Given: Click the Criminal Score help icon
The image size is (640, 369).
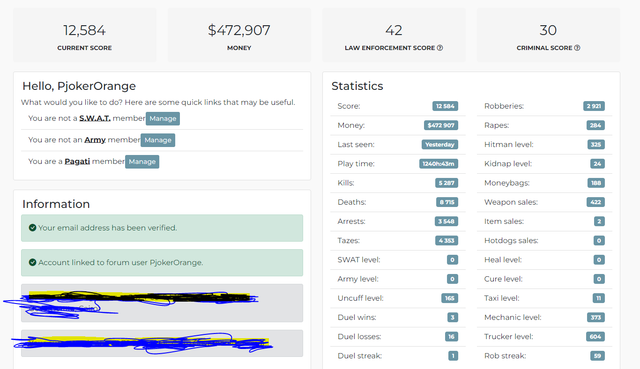Looking at the screenshot, I should coord(577,48).
